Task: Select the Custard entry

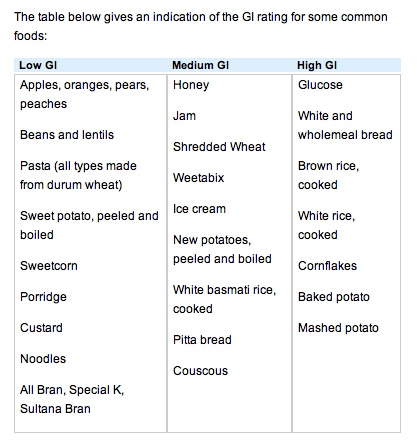Action: pos(41,328)
